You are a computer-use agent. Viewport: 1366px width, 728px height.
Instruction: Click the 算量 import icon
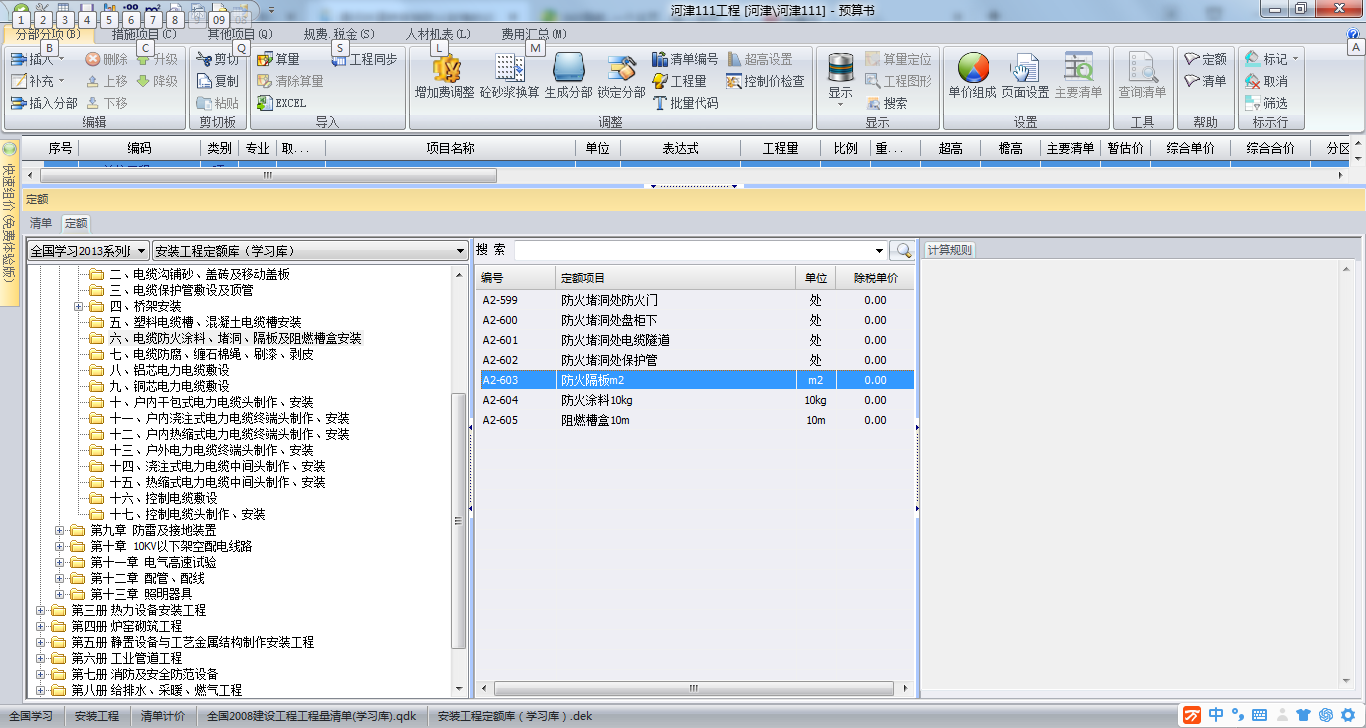click(x=278, y=60)
